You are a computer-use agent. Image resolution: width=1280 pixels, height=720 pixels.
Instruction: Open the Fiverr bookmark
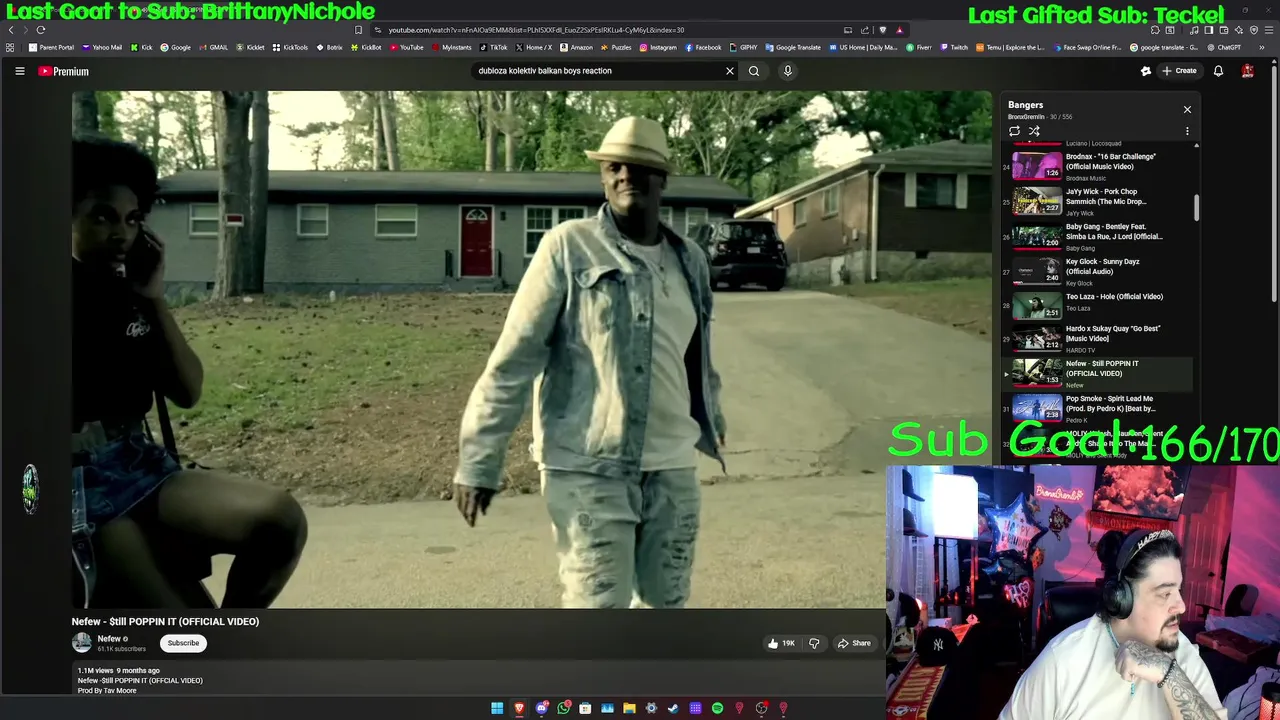point(919,47)
